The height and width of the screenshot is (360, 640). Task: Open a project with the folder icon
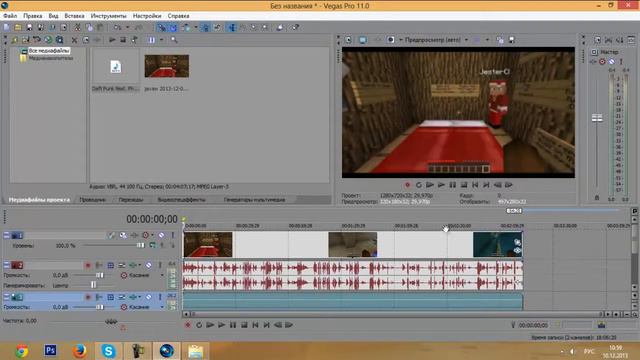click(18, 27)
